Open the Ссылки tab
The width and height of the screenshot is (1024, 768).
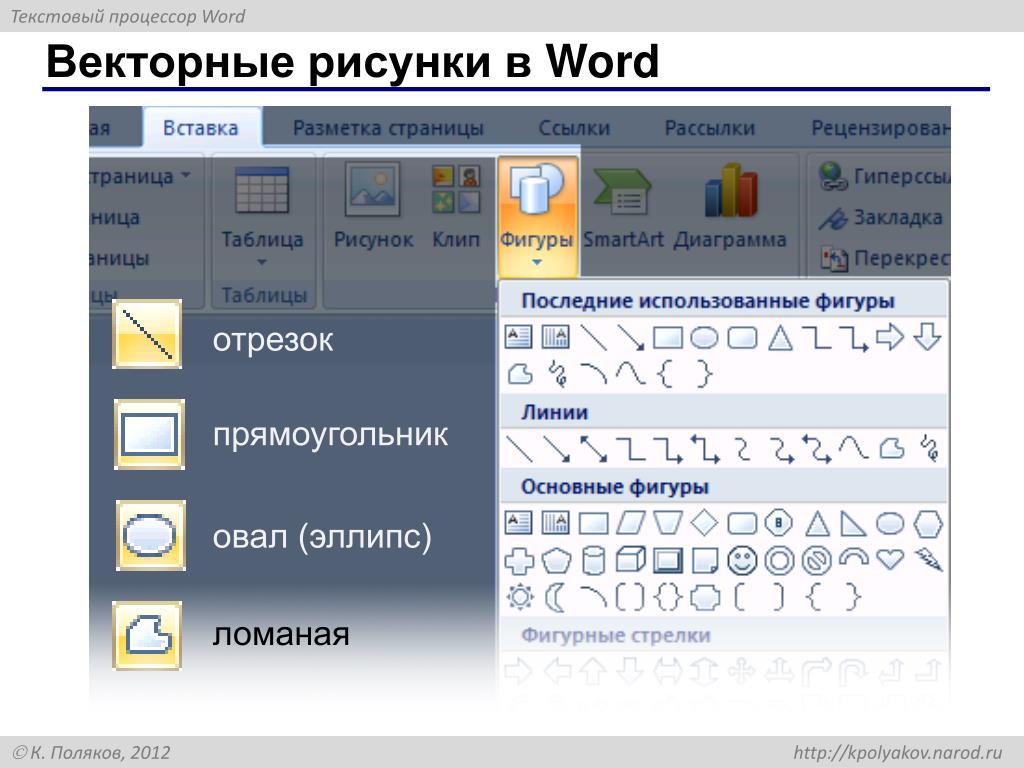coord(574,128)
